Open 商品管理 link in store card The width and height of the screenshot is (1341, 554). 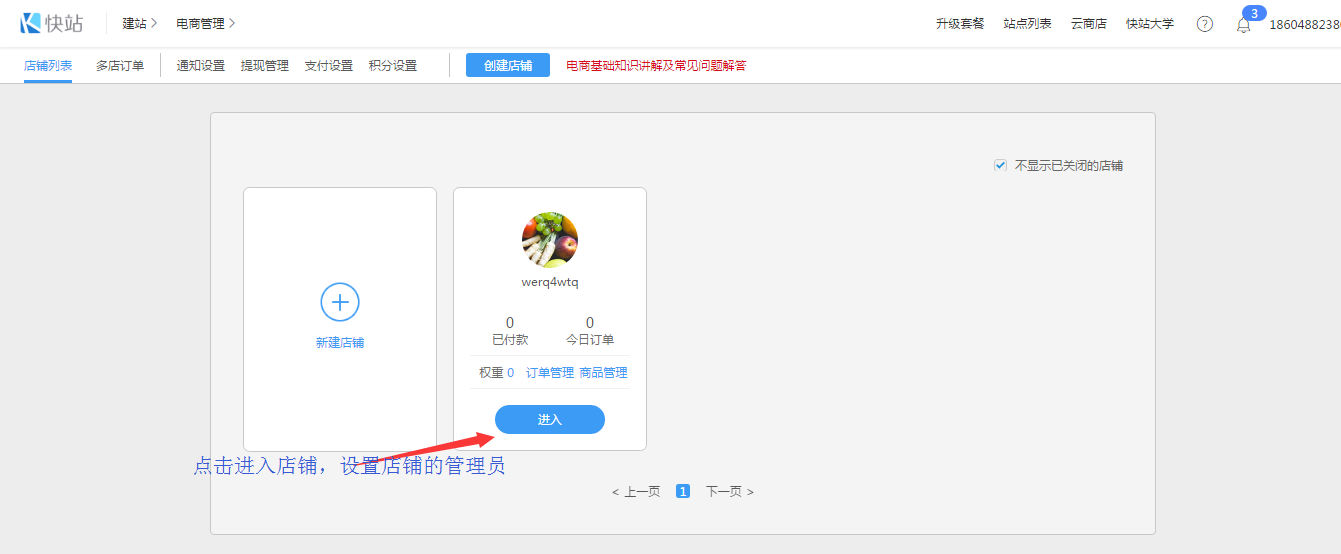(603, 373)
